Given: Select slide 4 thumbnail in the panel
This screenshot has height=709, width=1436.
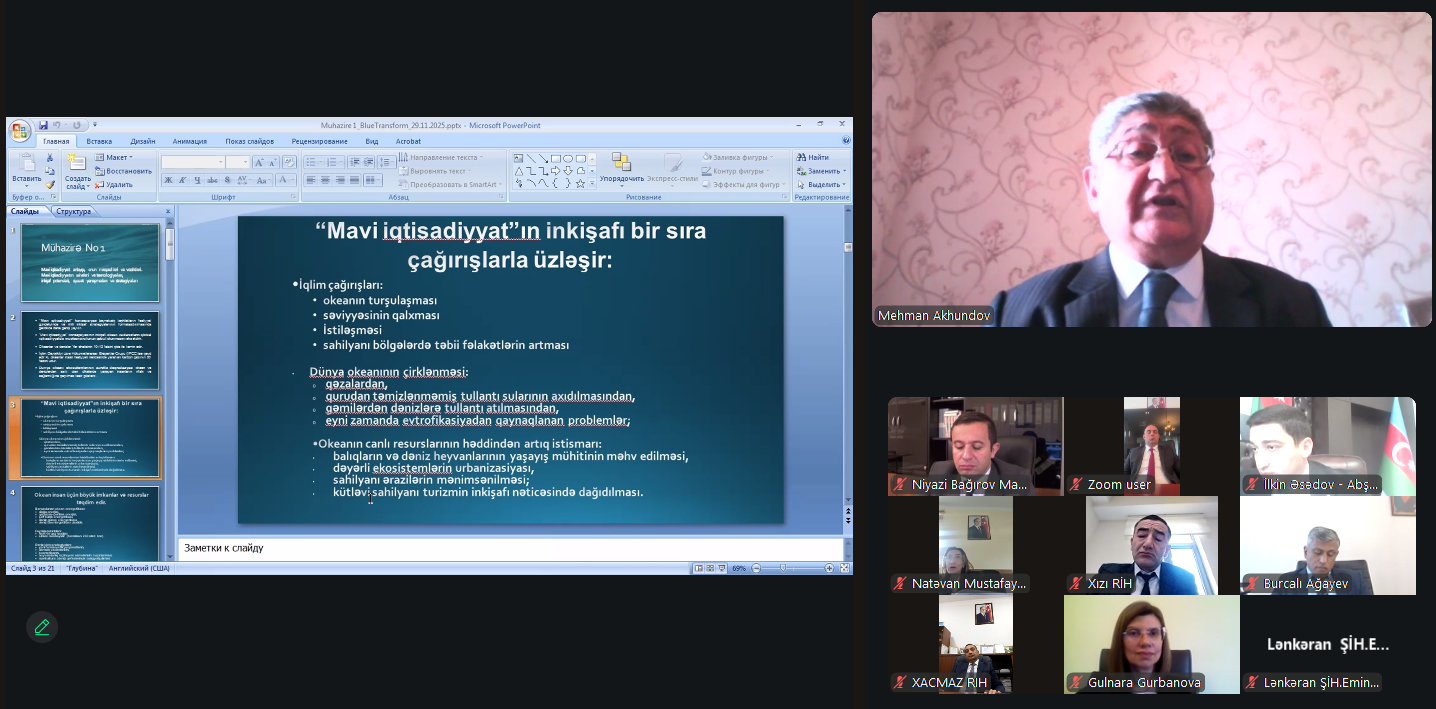Looking at the screenshot, I should click(90, 523).
